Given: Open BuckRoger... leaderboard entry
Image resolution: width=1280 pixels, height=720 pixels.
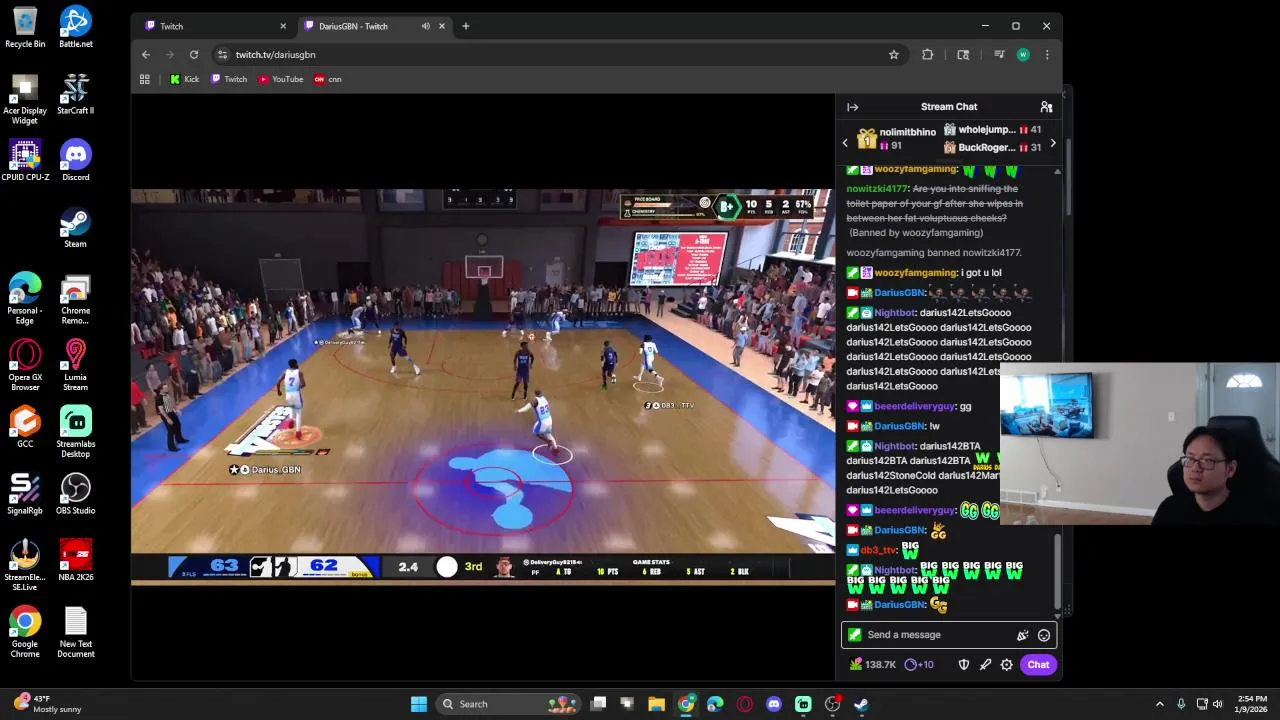Looking at the screenshot, I should [x=993, y=148].
